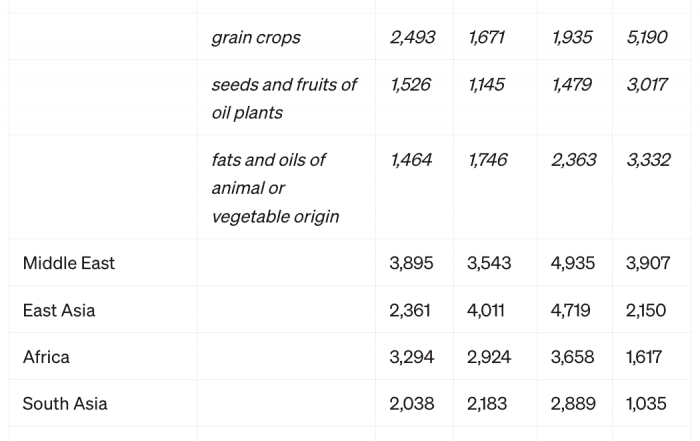Click grain crops value 5,190
The height and width of the screenshot is (441, 700).
[x=647, y=37]
